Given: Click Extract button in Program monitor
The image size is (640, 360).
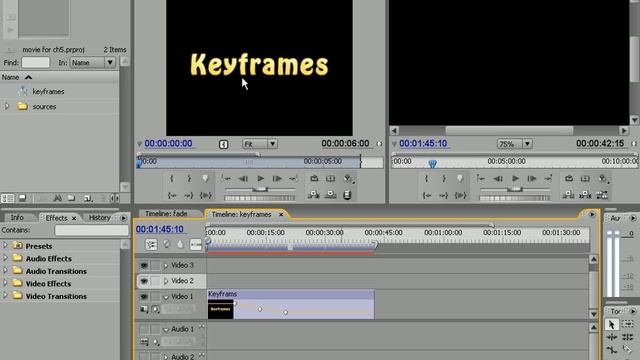Looking at the screenshot, I should coord(585,195).
